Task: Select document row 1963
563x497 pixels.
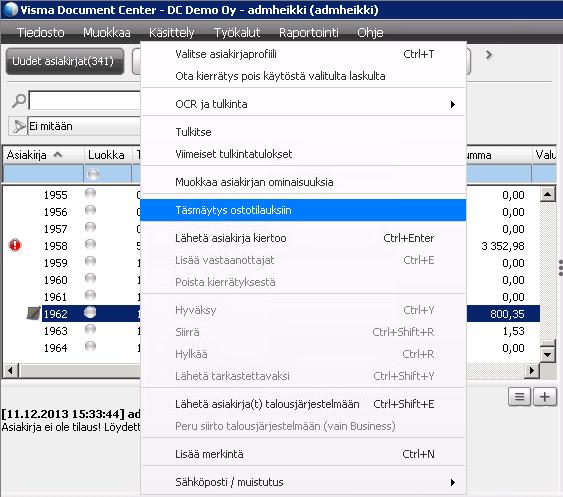Action: [55, 331]
